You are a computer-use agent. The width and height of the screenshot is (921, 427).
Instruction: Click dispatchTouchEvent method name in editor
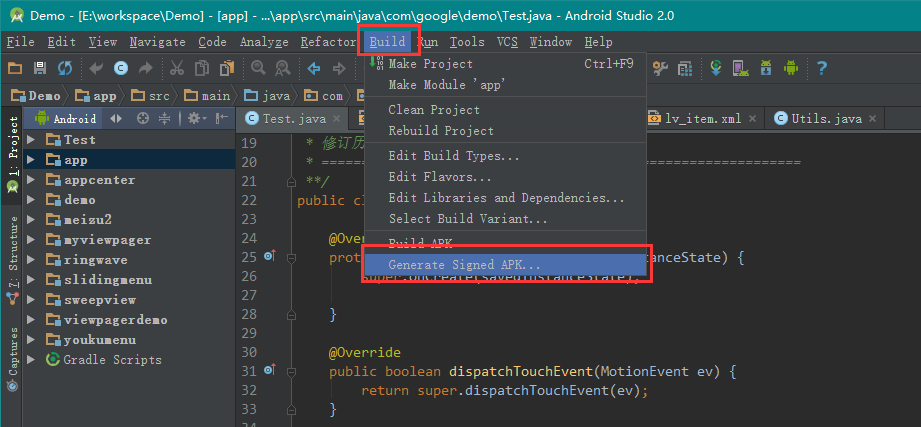click(x=520, y=371)
